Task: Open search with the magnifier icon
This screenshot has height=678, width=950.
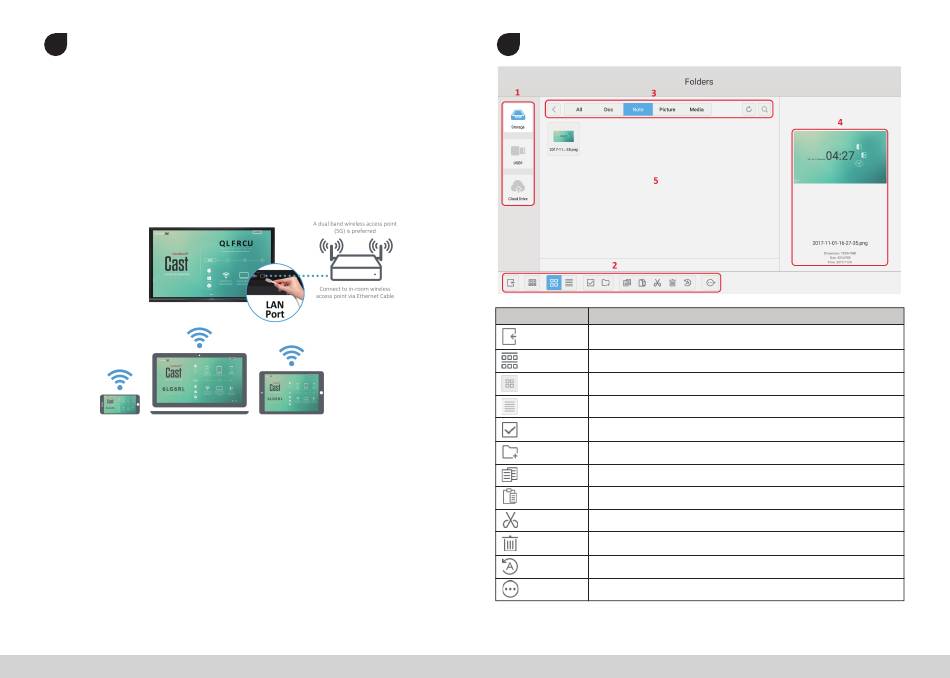Action: [765, 110]
